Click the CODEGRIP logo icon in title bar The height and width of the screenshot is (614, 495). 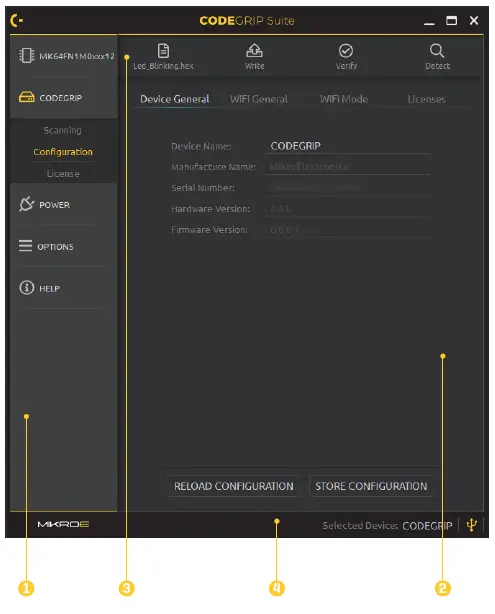[x=16, y=20]
